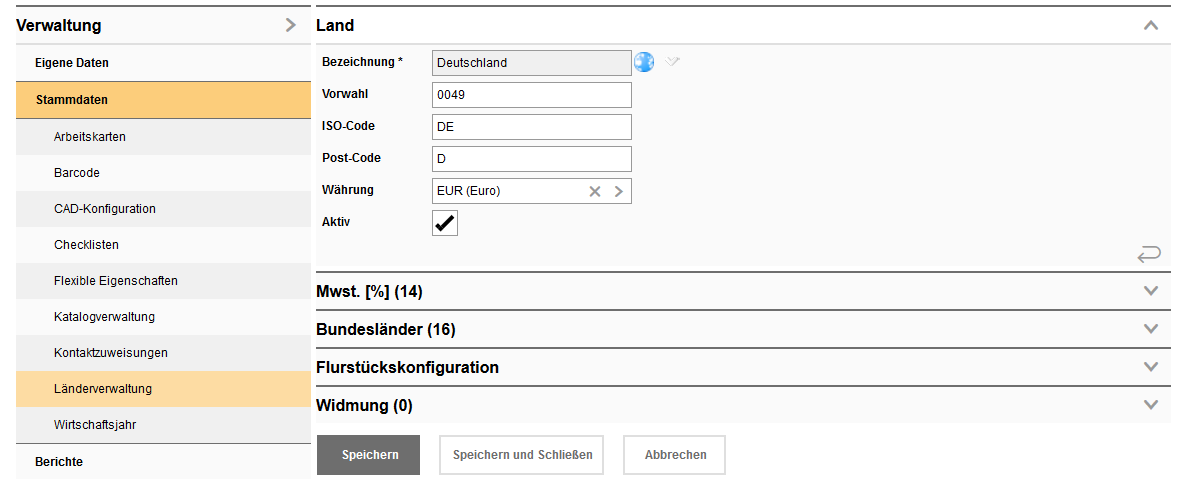Expand the Widmung (0) section

click(x=1151, y=405)
